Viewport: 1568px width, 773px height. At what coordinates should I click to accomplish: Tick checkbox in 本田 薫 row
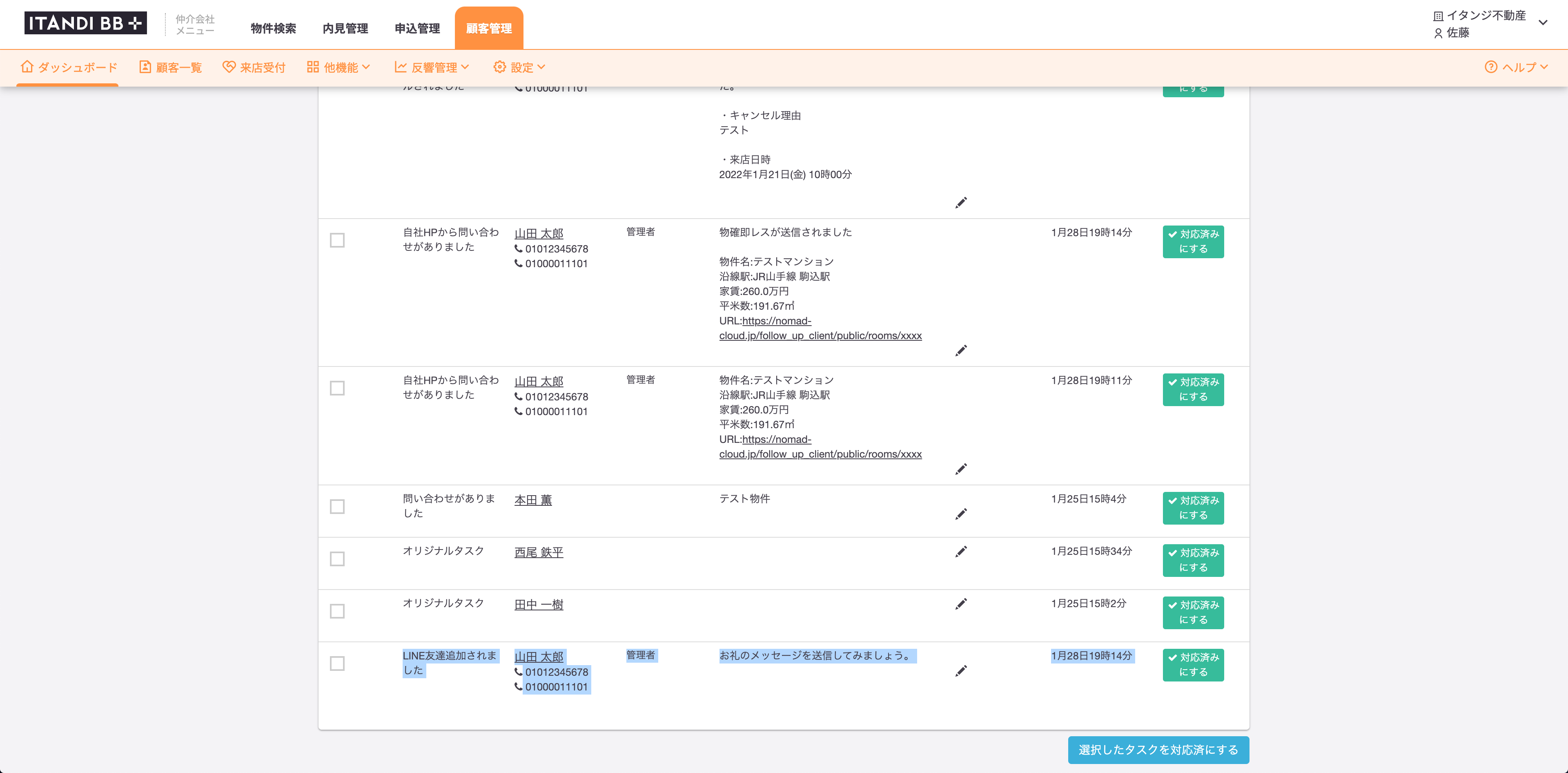click(x=337, y=506)
